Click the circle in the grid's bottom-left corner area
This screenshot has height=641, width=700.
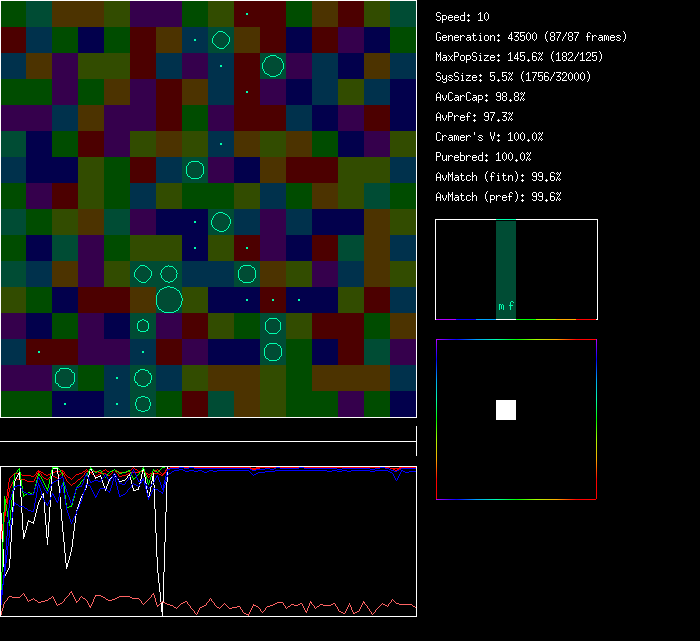click(x=65, y=377)
